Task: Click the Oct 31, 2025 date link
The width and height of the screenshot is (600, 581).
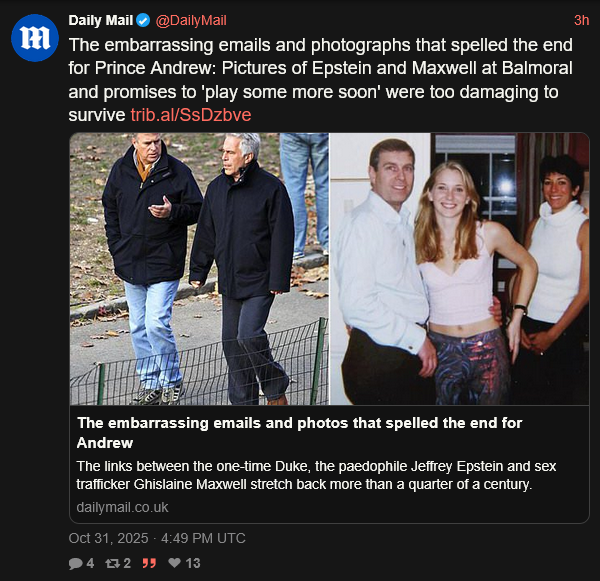Action: (157, 538)
